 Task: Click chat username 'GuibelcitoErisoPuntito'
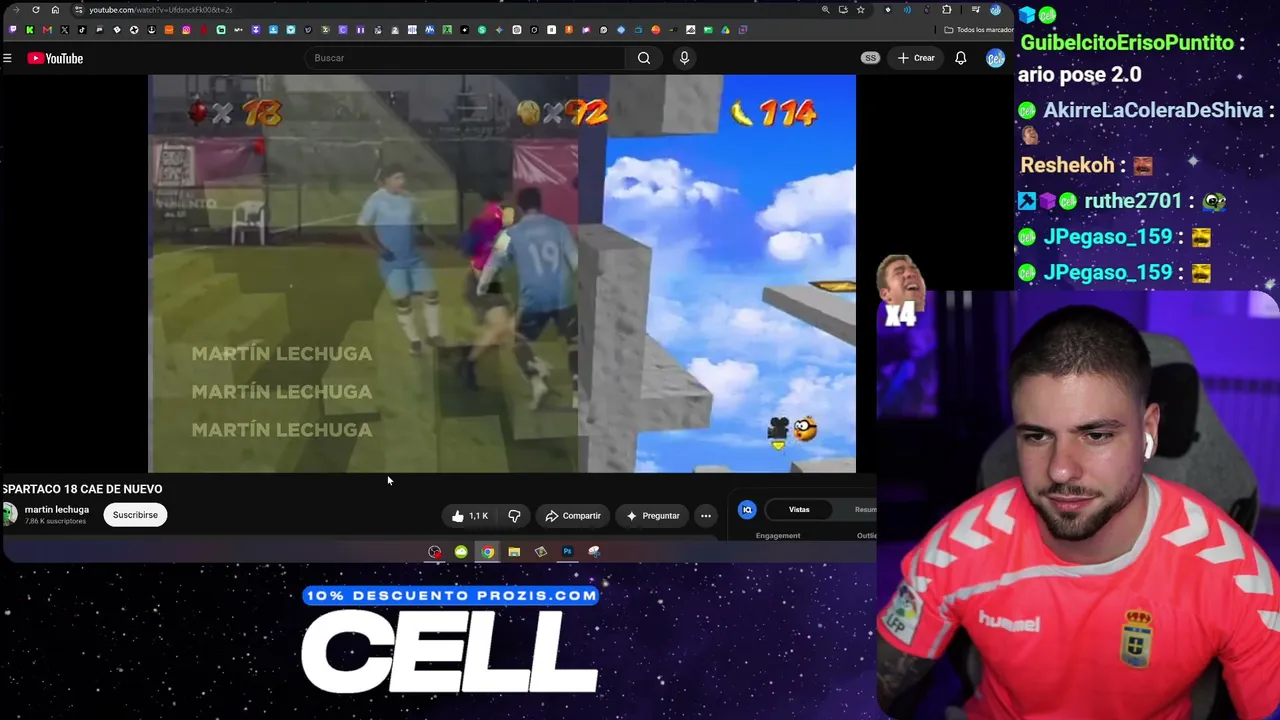[x=1126, y=43]
